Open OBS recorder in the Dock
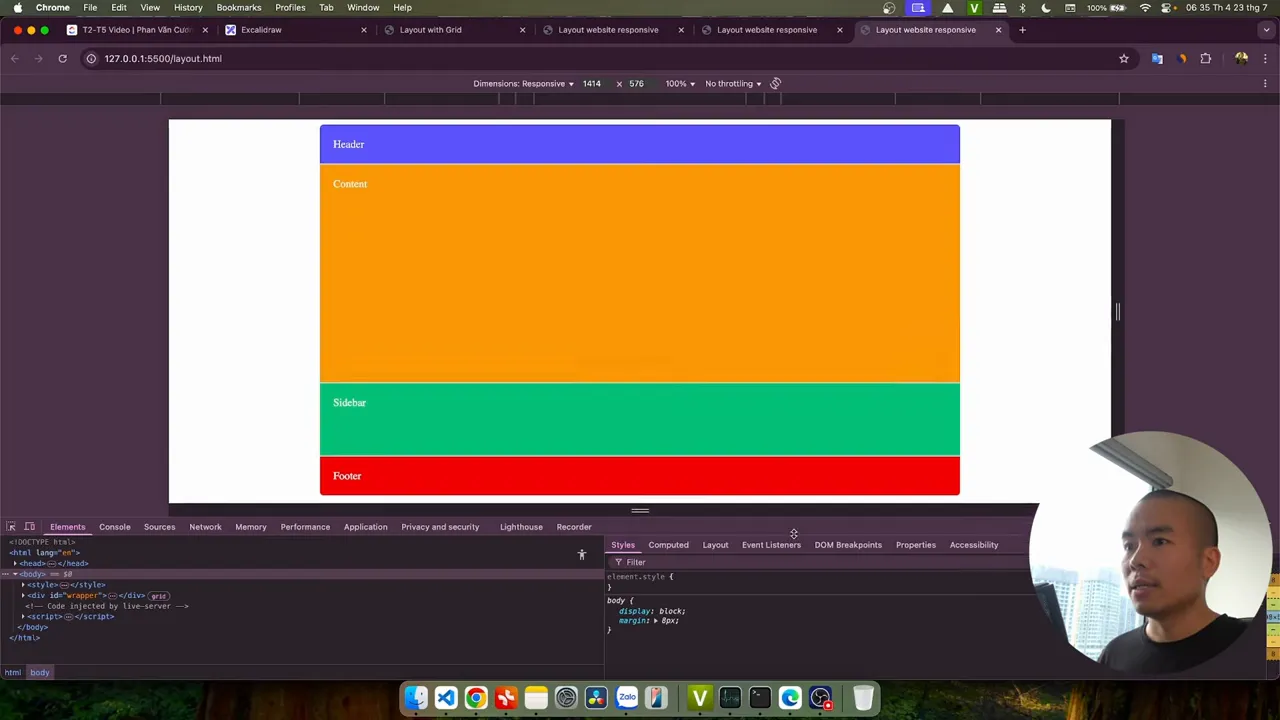 [x=821, y=697]
